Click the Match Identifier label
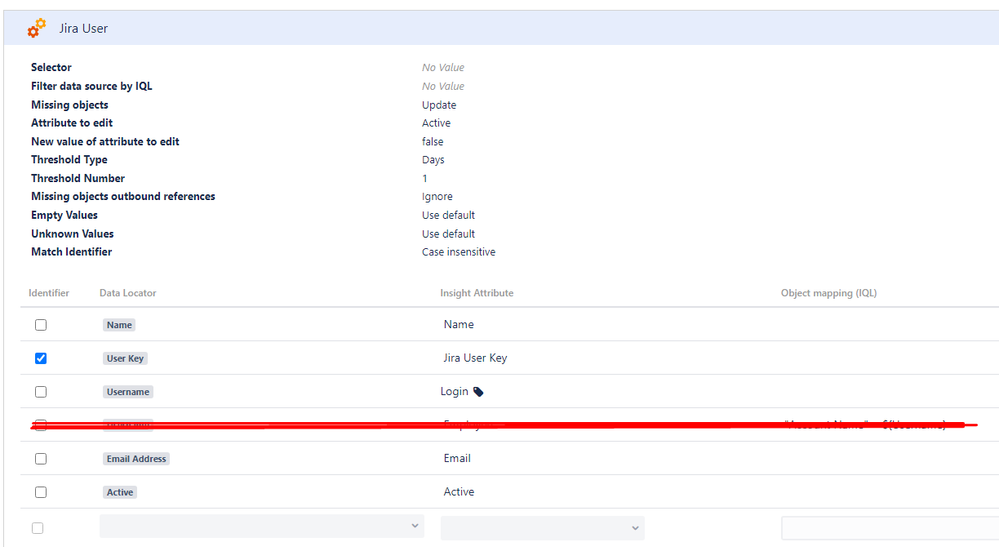The height and width of the screenshot is (547, 999). point(71,252)
